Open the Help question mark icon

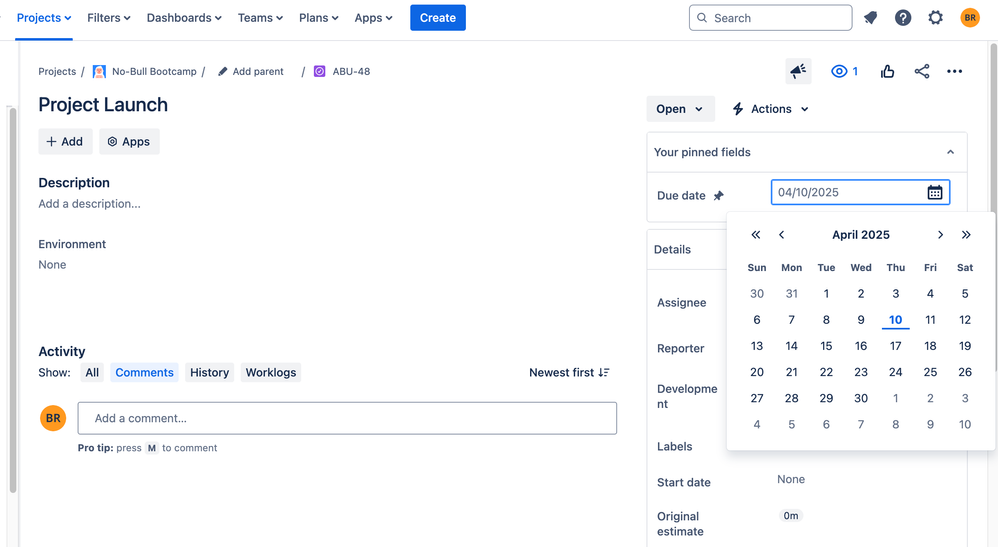pos(903,18)
